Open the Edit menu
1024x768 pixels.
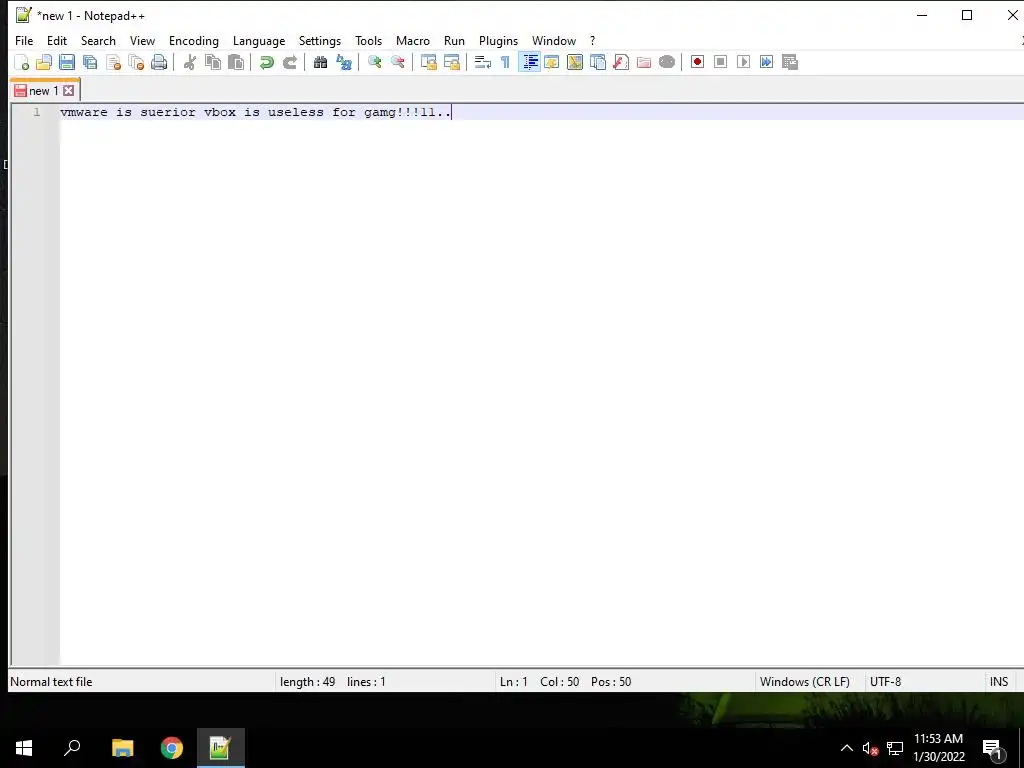[x=57, y=40]
